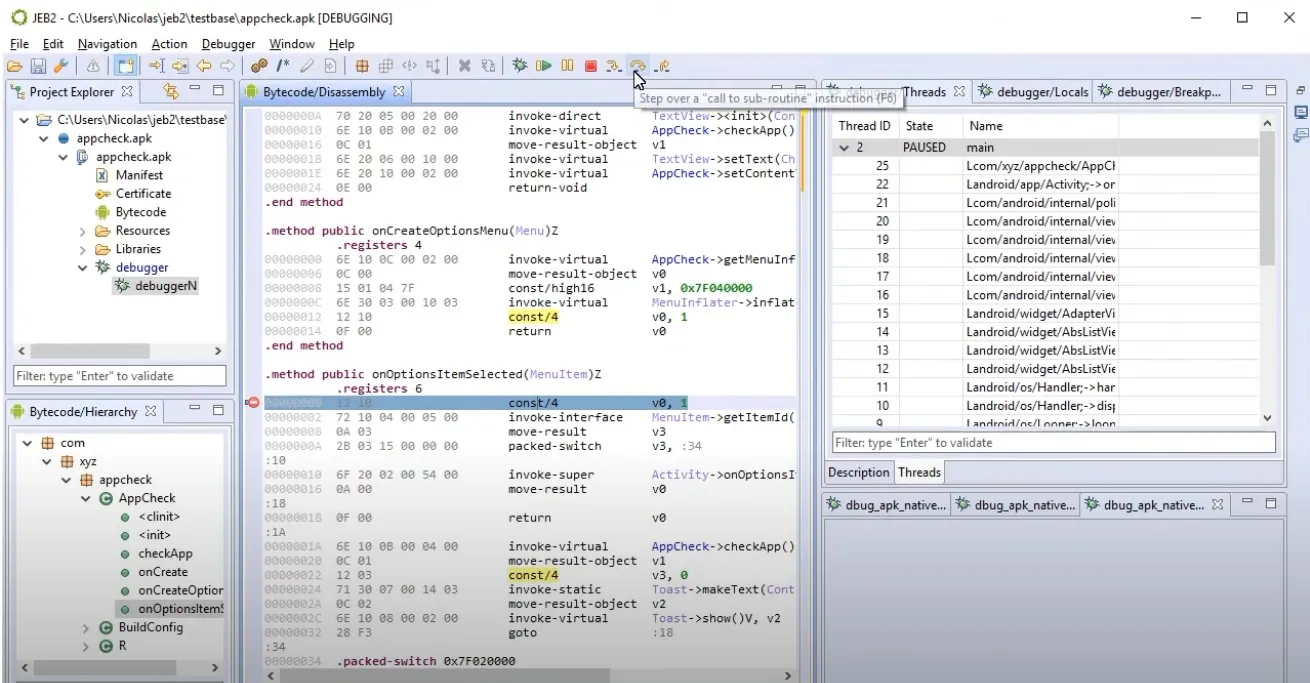Collapse the com package in hierarchy

pyautogui.click(x=26, y=443)
